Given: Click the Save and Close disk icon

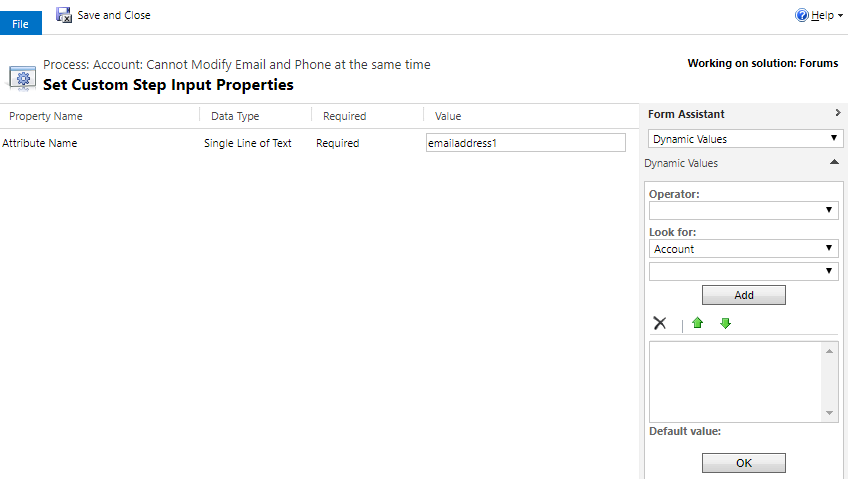Looking at the screenshot, I should pyautogui.click(x=64, y=15).
